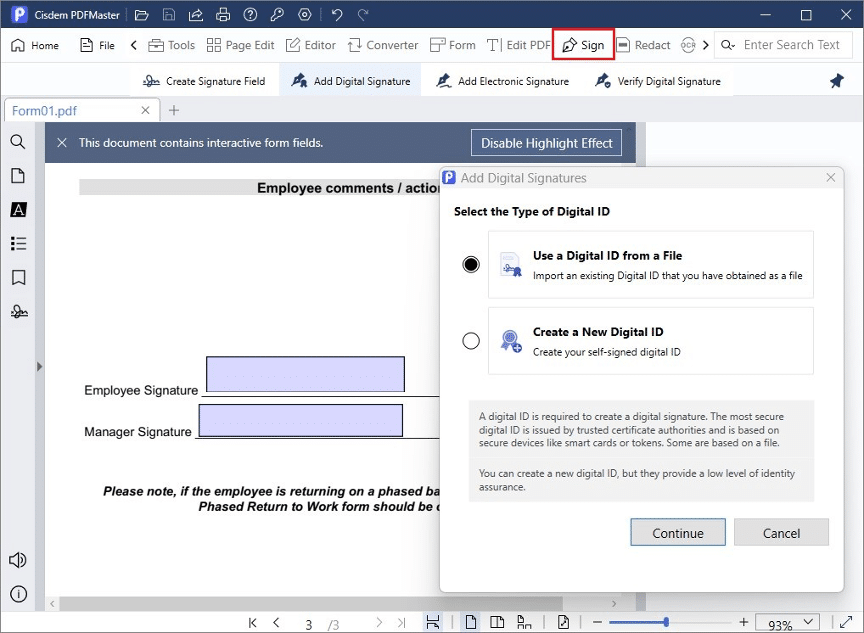Viewport: 864px width, 633px height.
Task: Select the Print icon in the title bar
Action: tap(222, 14)
